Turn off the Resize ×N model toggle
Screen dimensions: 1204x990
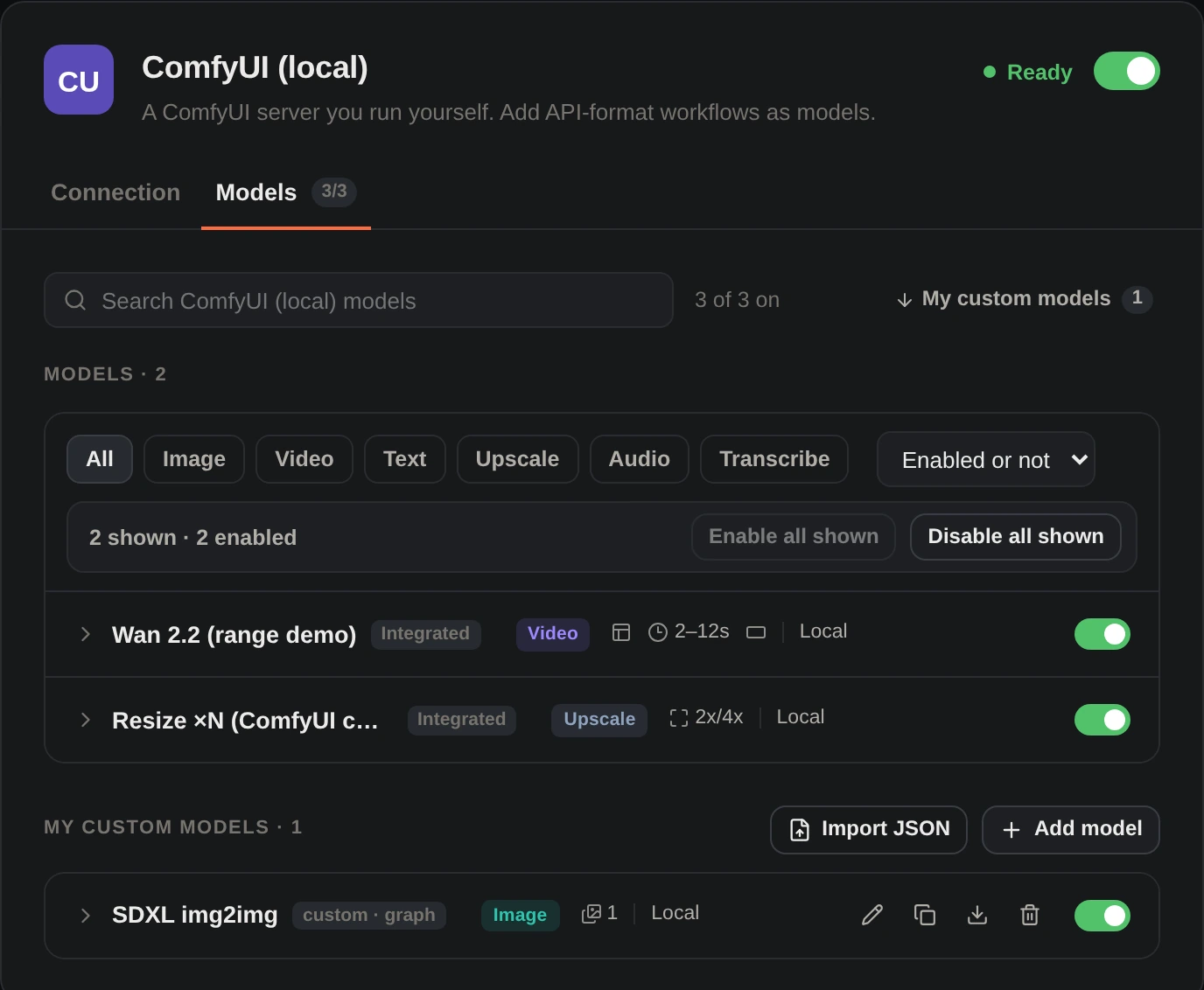(x=1102, y=720)
